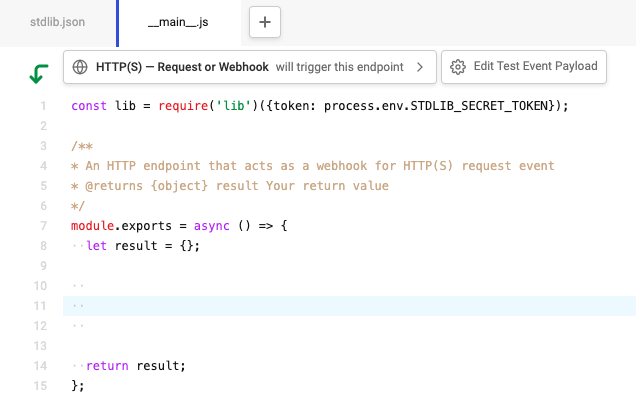The height and width of the screenshot is (408, 636).
Task: Click on the 'require' keyword in line 1
Action: pos(183,106)
